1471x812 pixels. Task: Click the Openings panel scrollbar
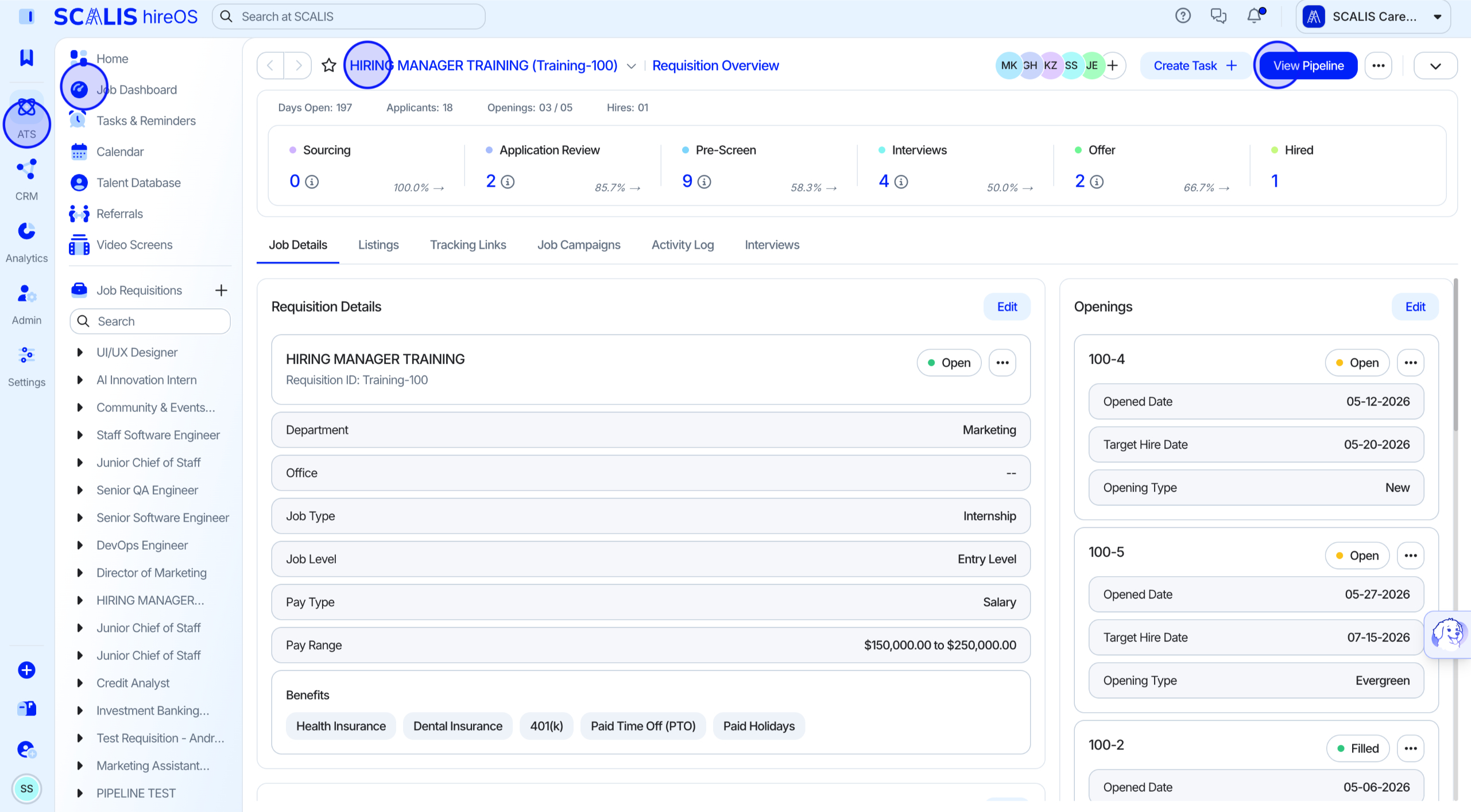pos(1455,356)
